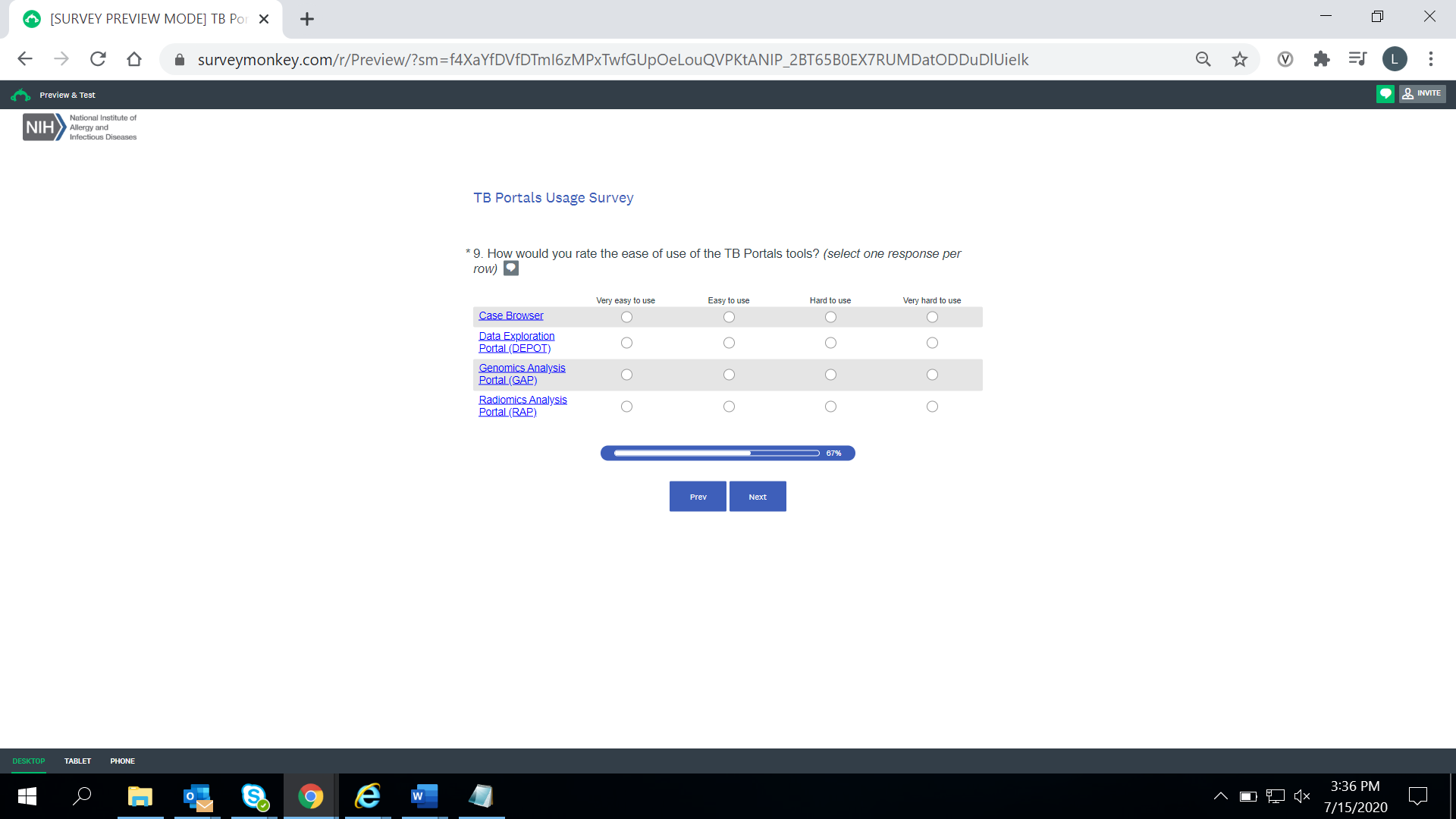Open Chrome's three-dot menu

click(1431, 59)
